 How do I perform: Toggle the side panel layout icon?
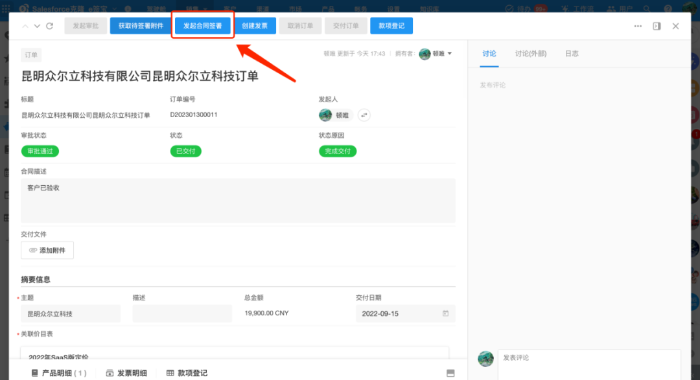657,26
